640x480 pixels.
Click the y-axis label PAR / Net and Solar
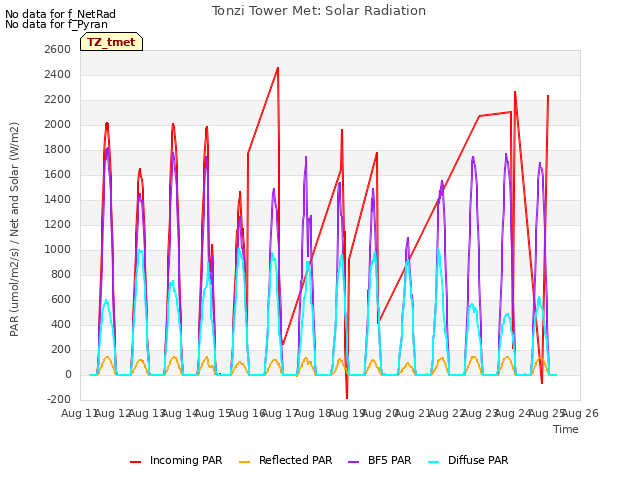tap(14, 229)
